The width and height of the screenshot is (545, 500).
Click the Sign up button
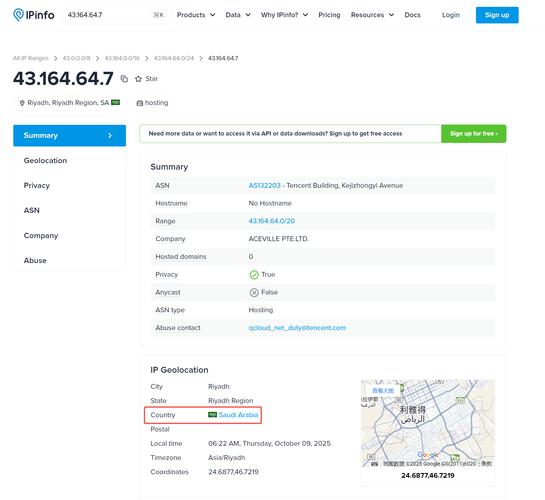tap(497, 15)
